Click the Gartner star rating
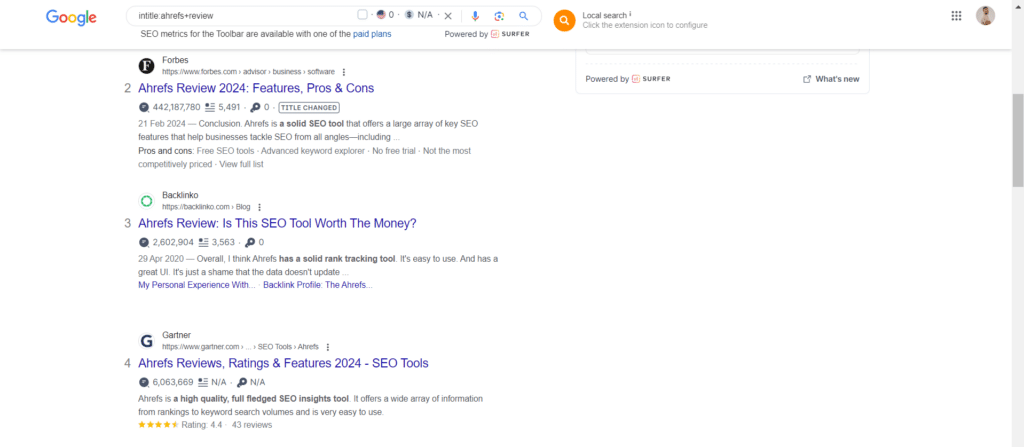The height and width of the screenshot is (447, 1024). 158,425
